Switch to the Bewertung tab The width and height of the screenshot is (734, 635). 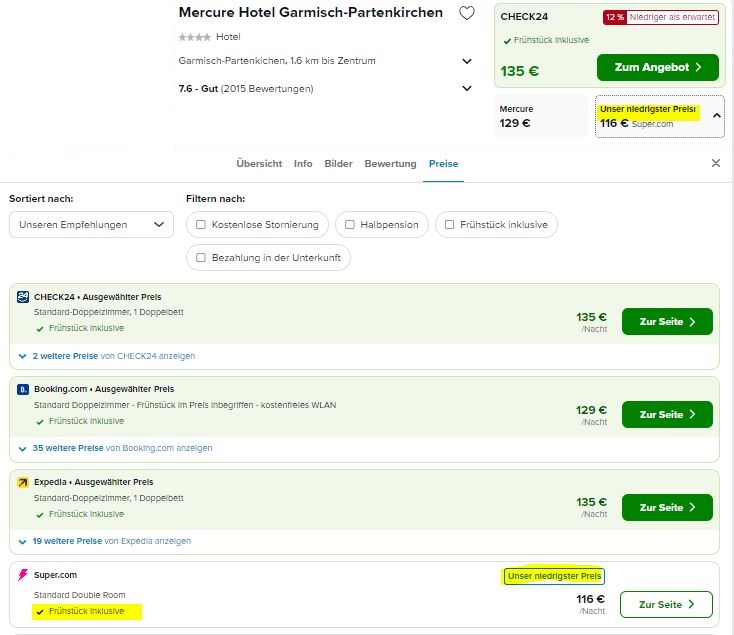point(390,164)
